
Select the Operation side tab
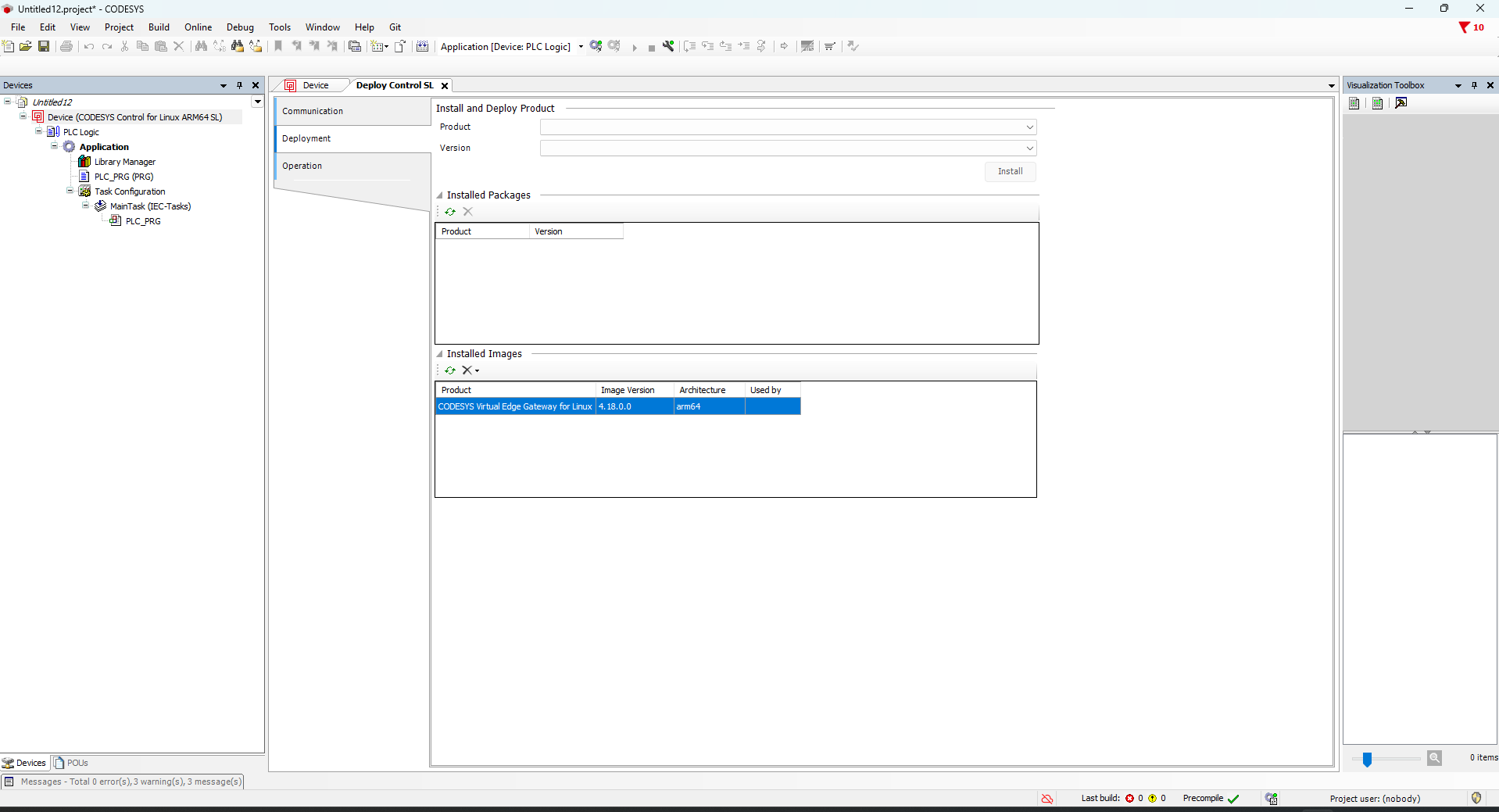(302, 166)
